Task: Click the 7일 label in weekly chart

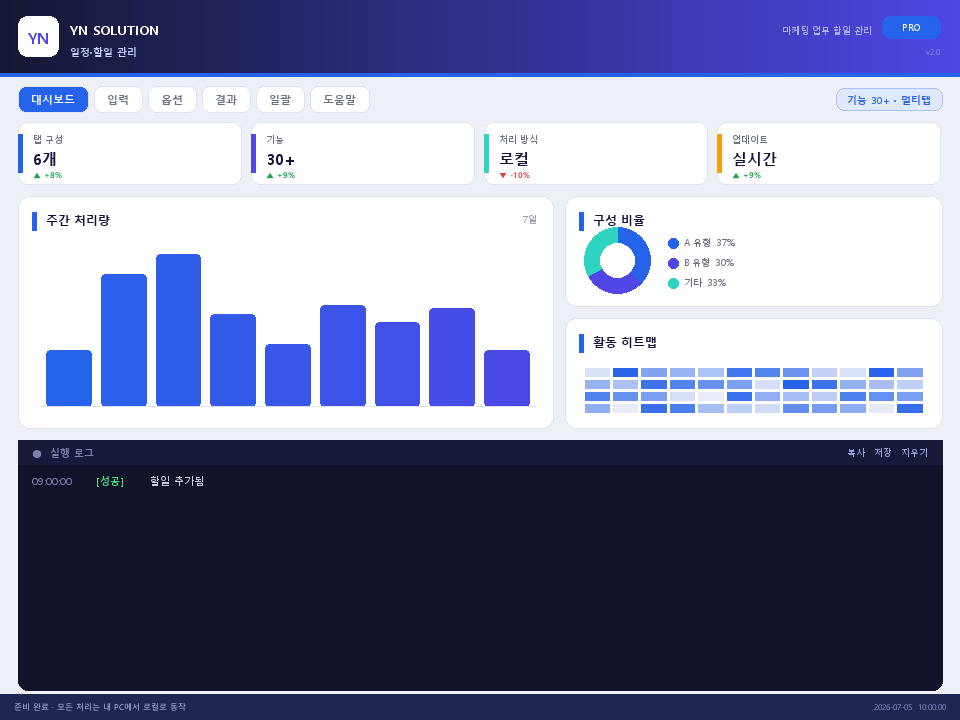Action: pyautogui.click(x=530, y=219)
